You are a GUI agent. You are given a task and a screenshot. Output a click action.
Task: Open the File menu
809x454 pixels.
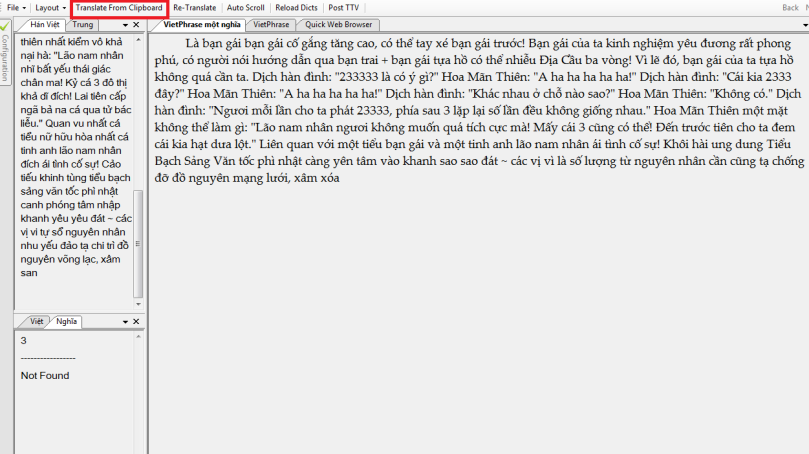pyautogui.click(x=15, y=7)
